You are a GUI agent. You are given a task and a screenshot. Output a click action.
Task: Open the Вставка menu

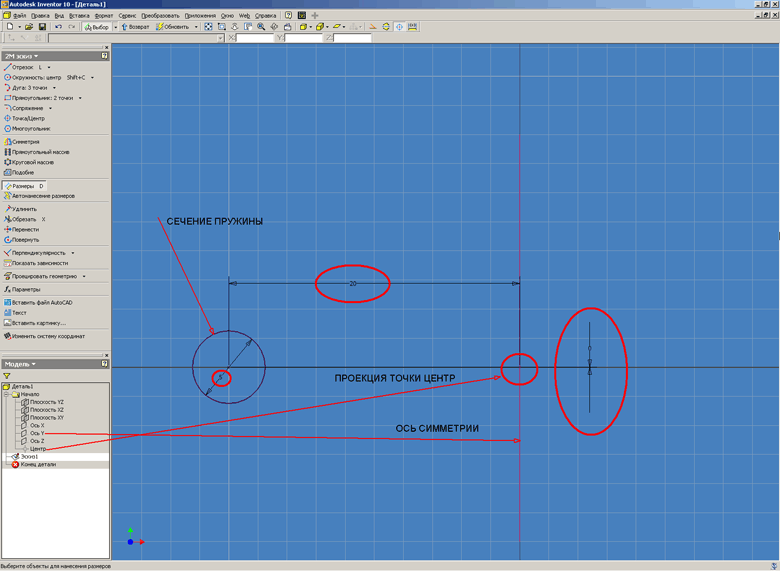[x=79, y=15]
